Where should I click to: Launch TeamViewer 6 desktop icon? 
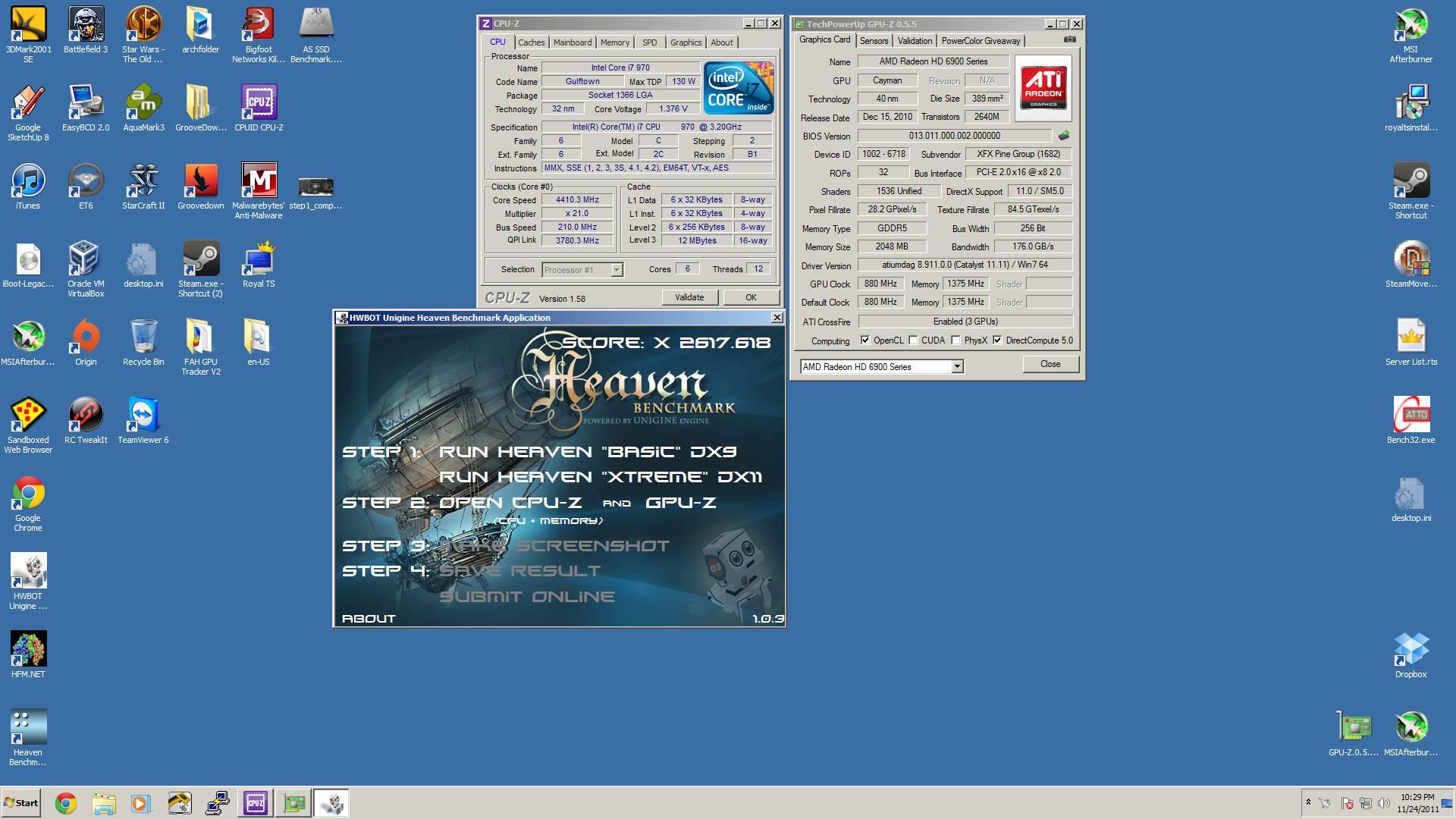point(143,421)
